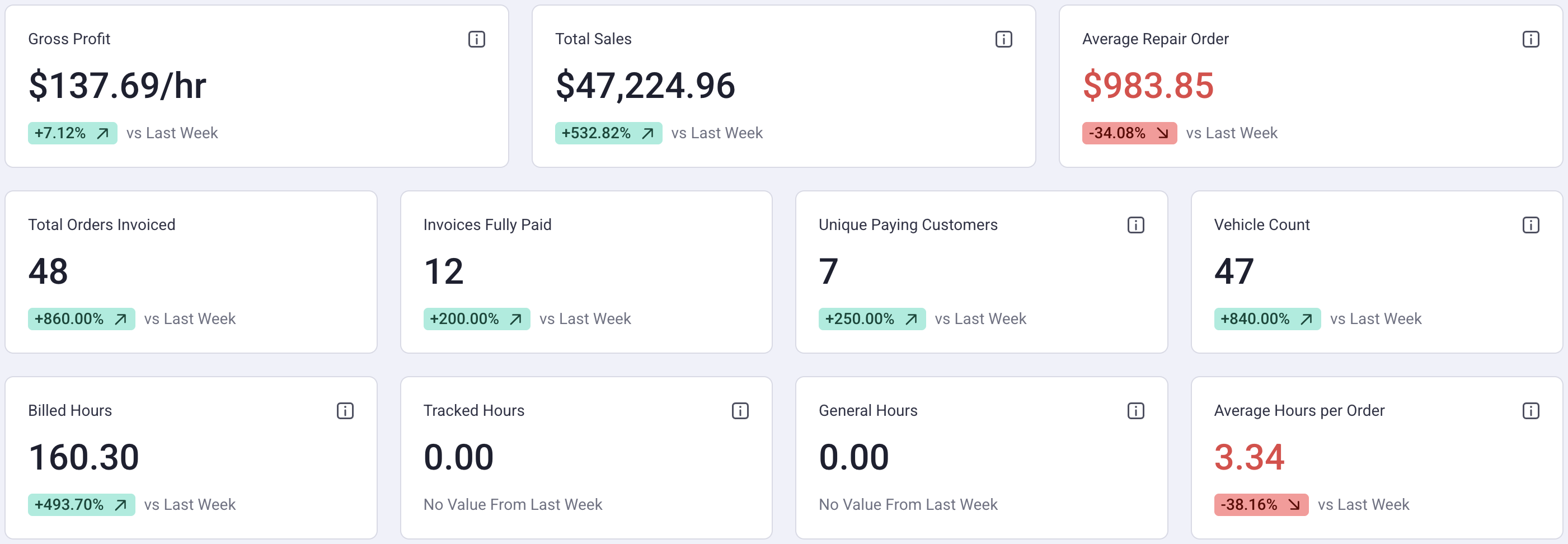Select the $47,224.96 Total Sales value
Image resolution: width=1568 pixels, height=544 pixels.
coord(645,85)
